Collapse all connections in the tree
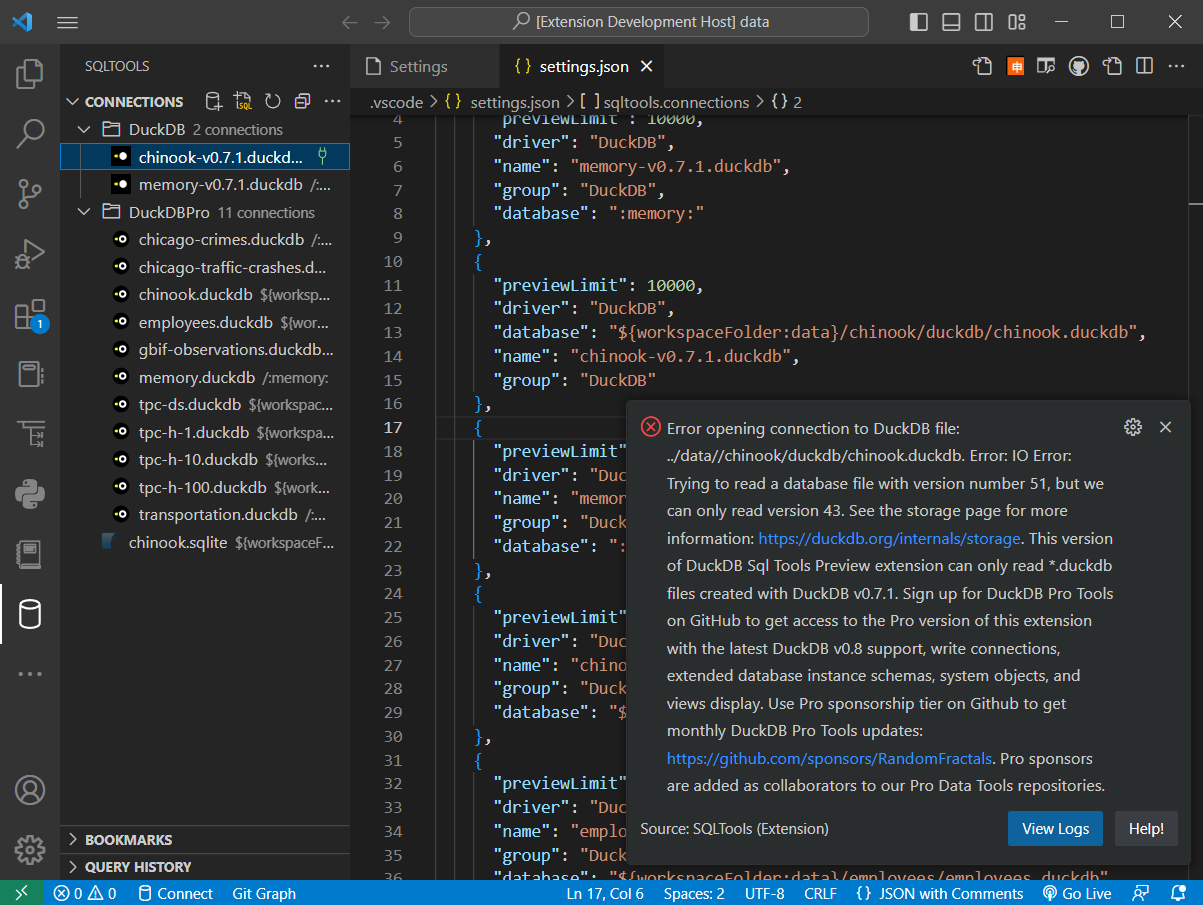Image resolution: width=1203 pixels, height=905 pixels. [x=302, y=101]
